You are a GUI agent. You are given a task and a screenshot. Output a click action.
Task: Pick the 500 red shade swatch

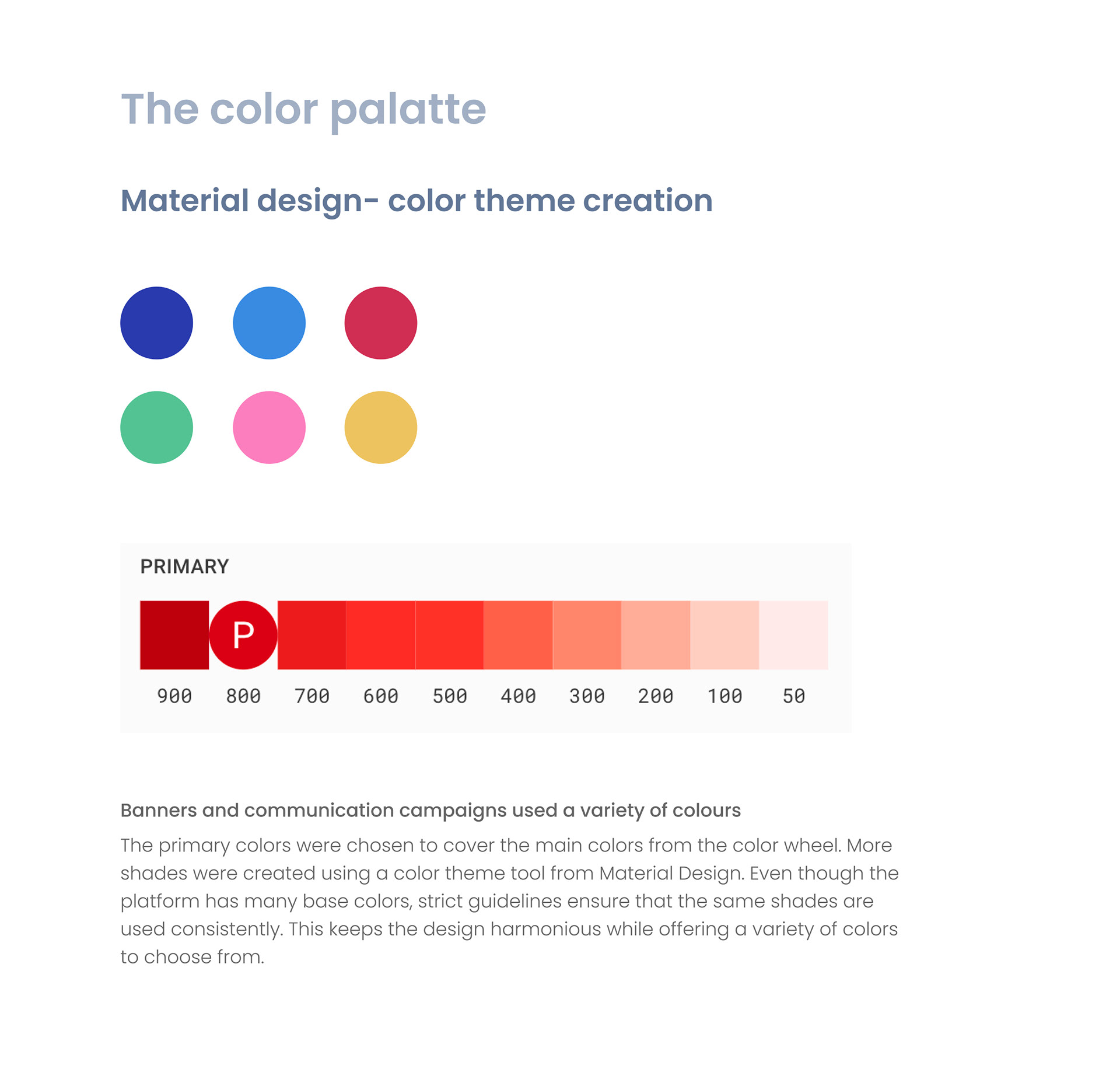[449, 635]
